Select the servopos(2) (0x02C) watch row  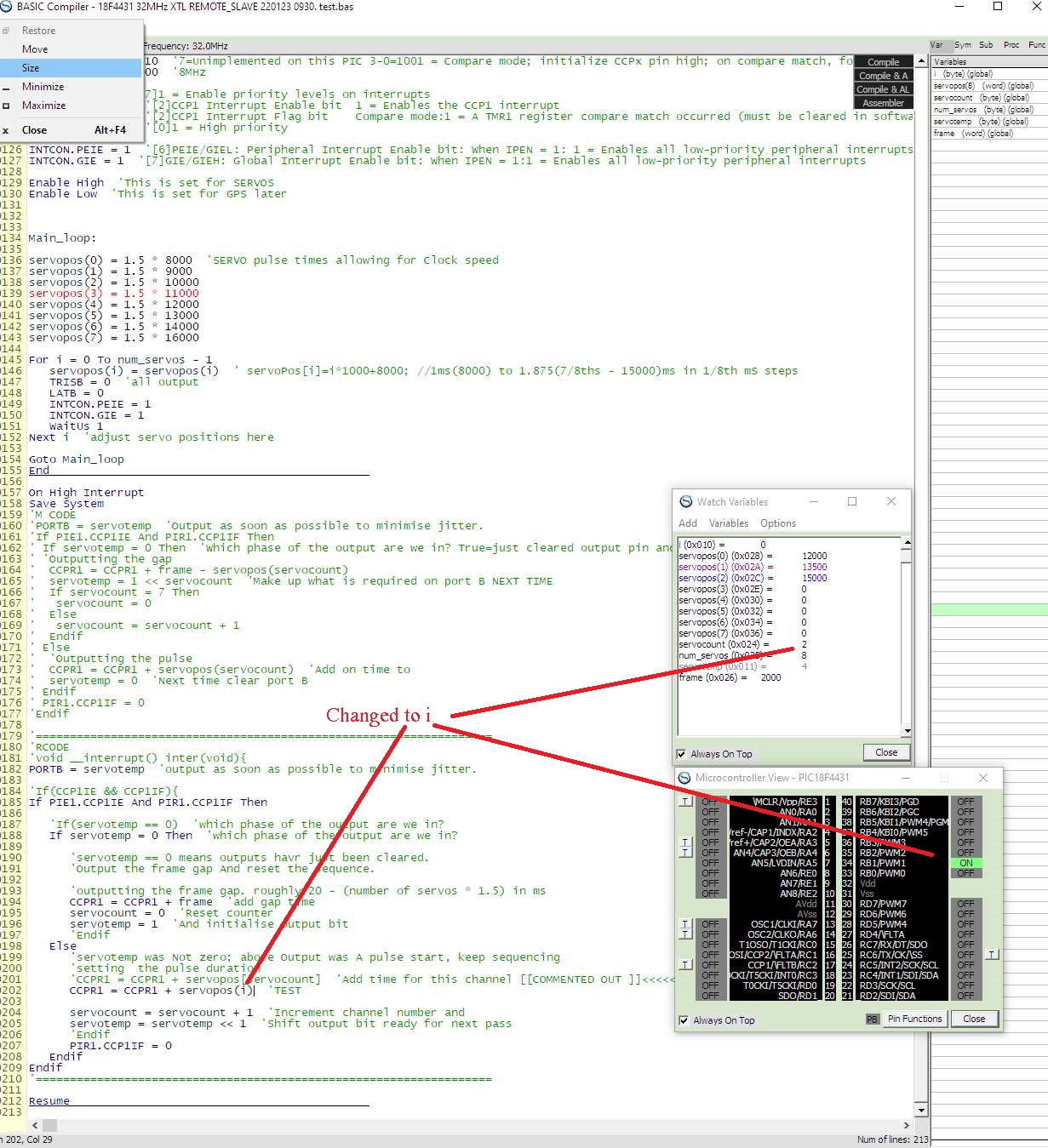789,578
